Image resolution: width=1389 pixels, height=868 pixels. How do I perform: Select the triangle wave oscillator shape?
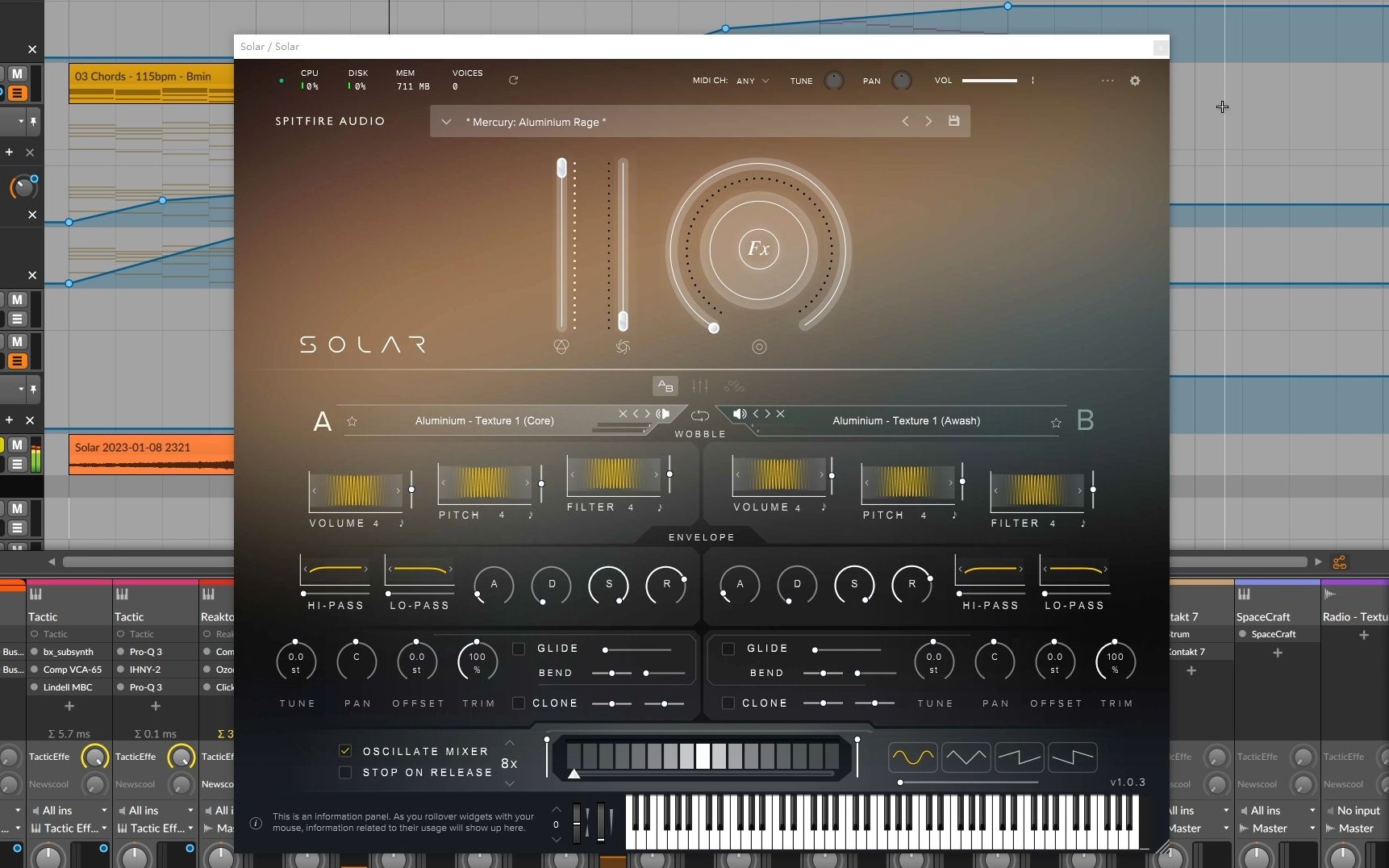[x=966, y=757]
